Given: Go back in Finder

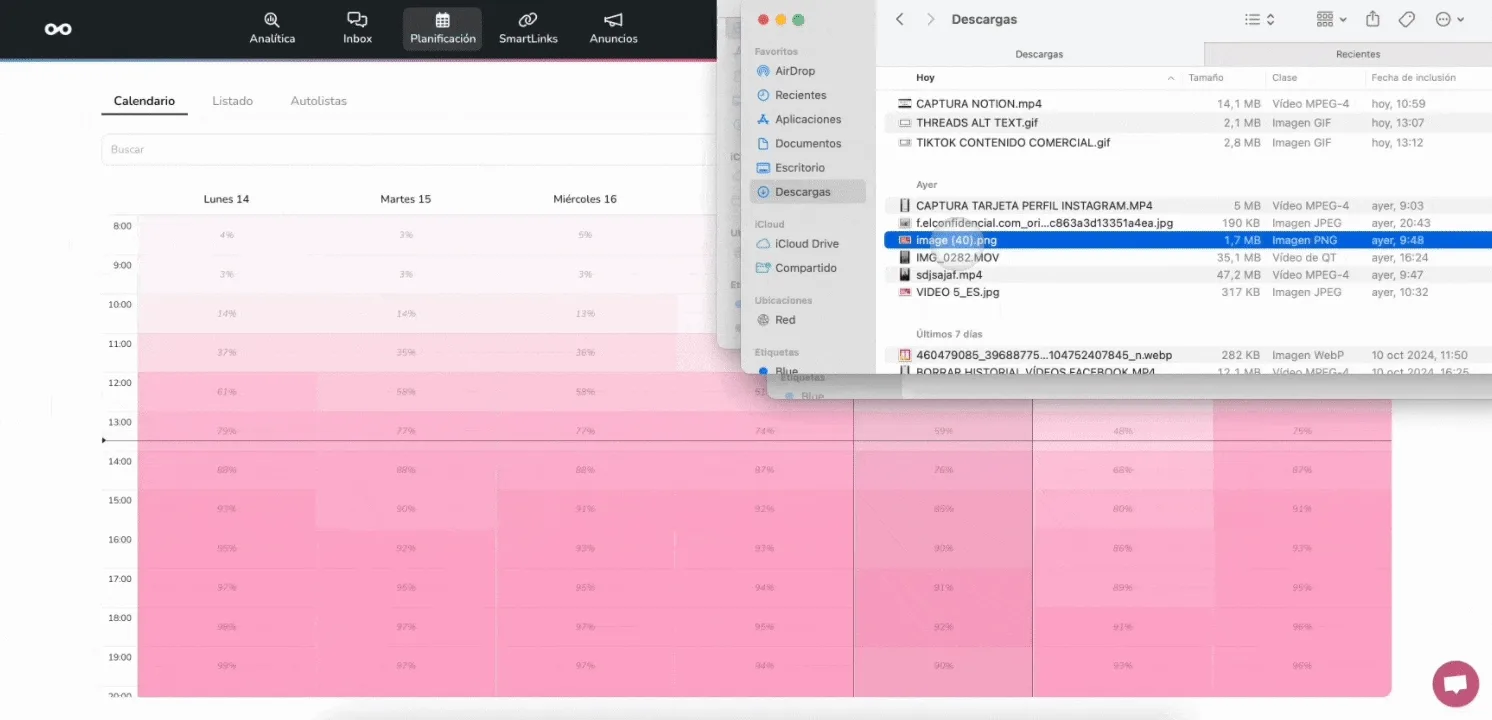Looking at the screenshot, I should coord(900,19).
